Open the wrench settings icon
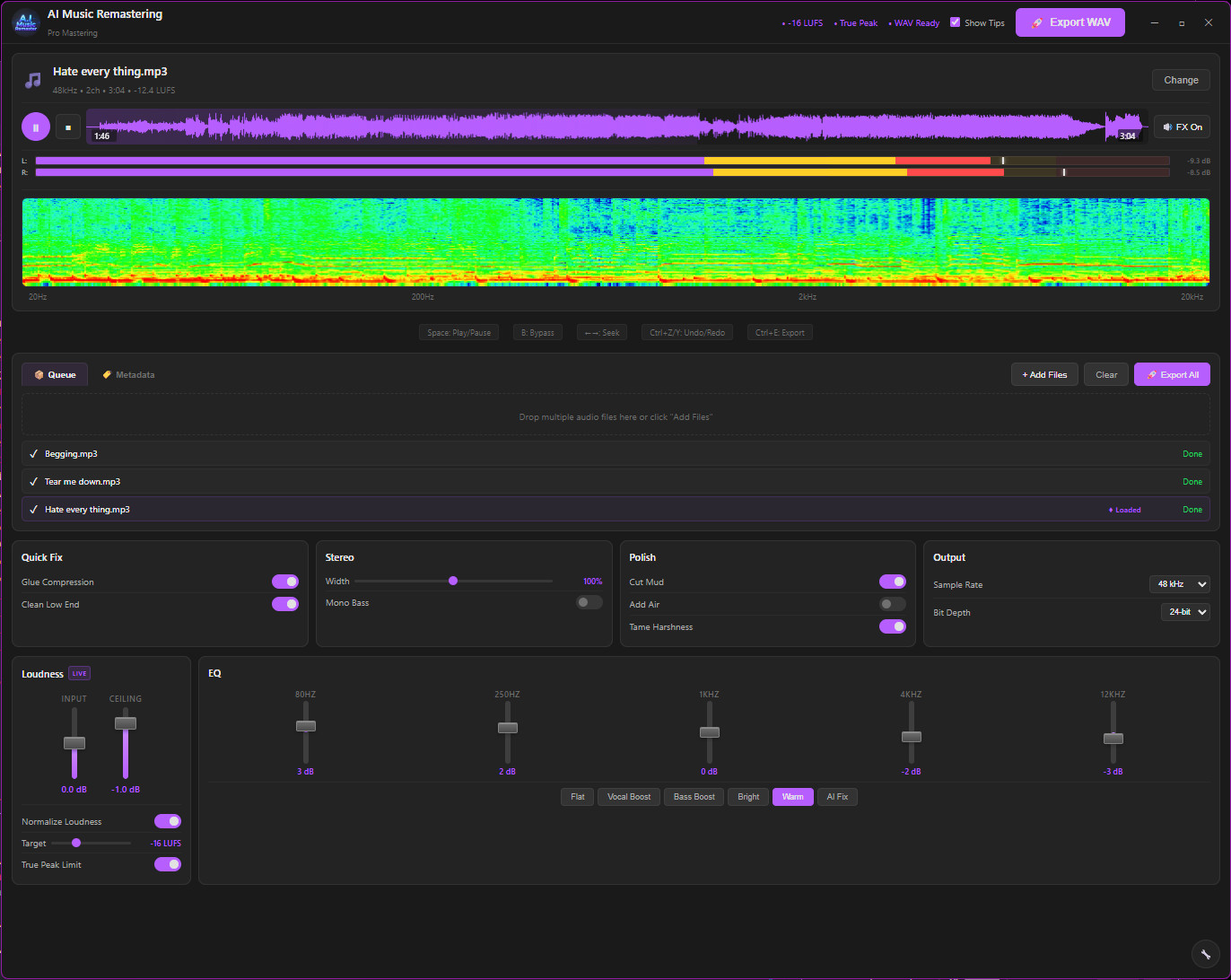This screenshot has width=1231, height=980. click(1205, 954)
